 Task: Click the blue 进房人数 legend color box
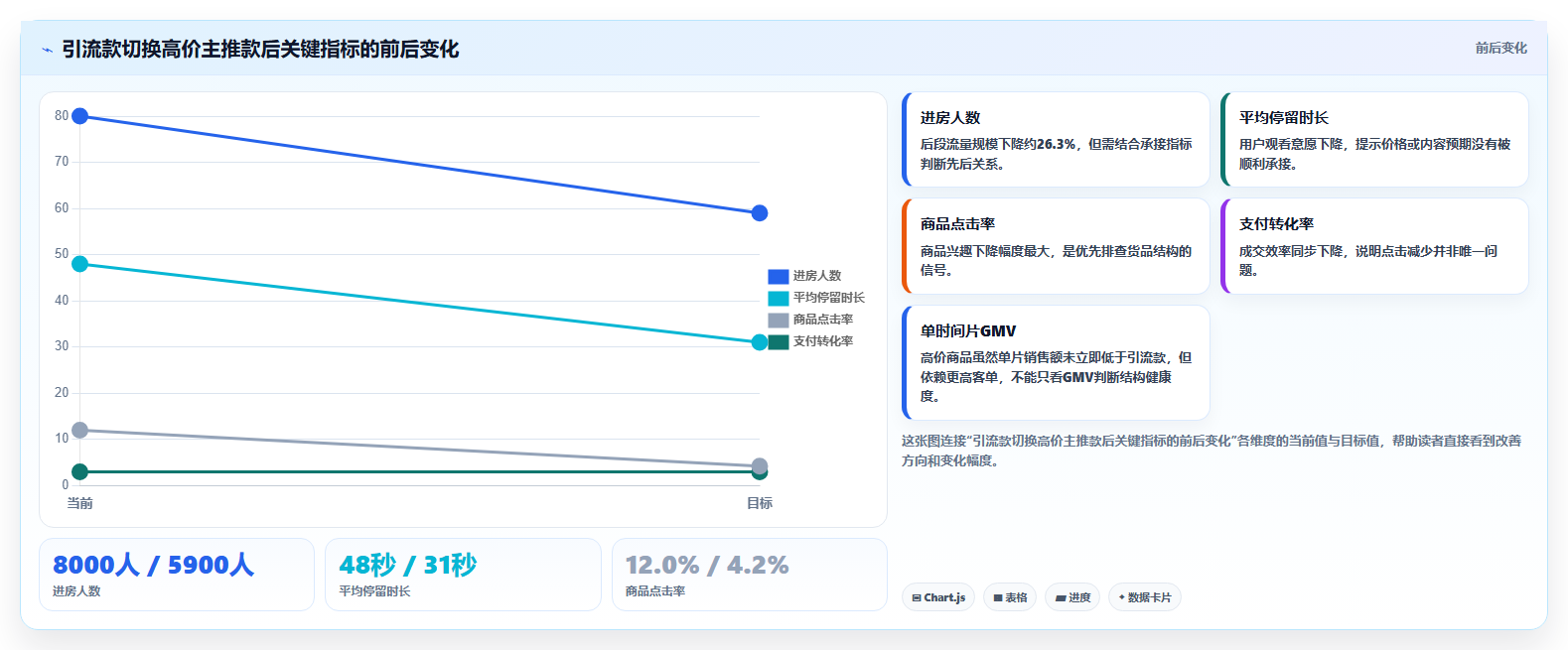(x=779, y=276)
